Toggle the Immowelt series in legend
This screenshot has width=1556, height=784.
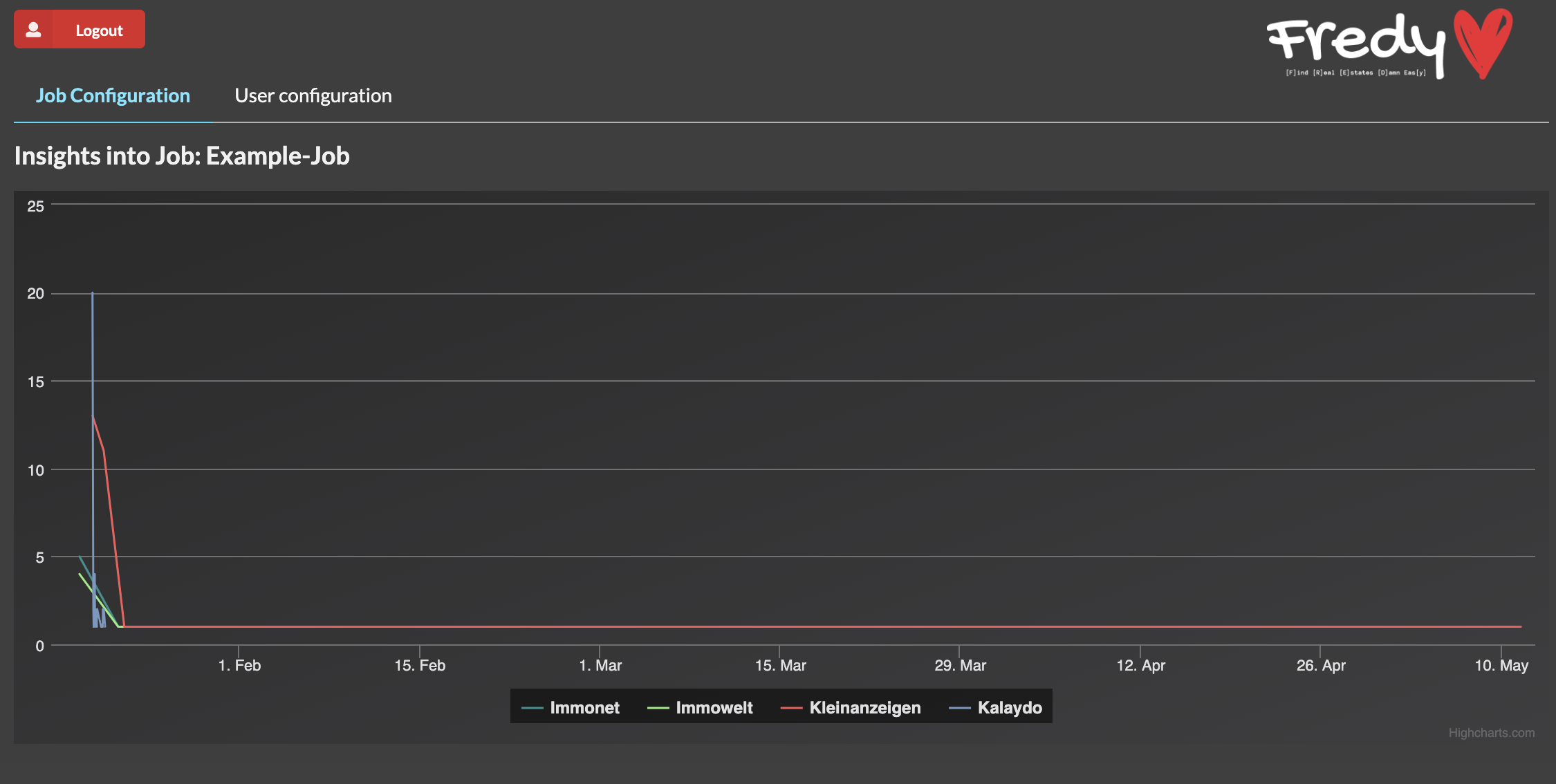700,707
